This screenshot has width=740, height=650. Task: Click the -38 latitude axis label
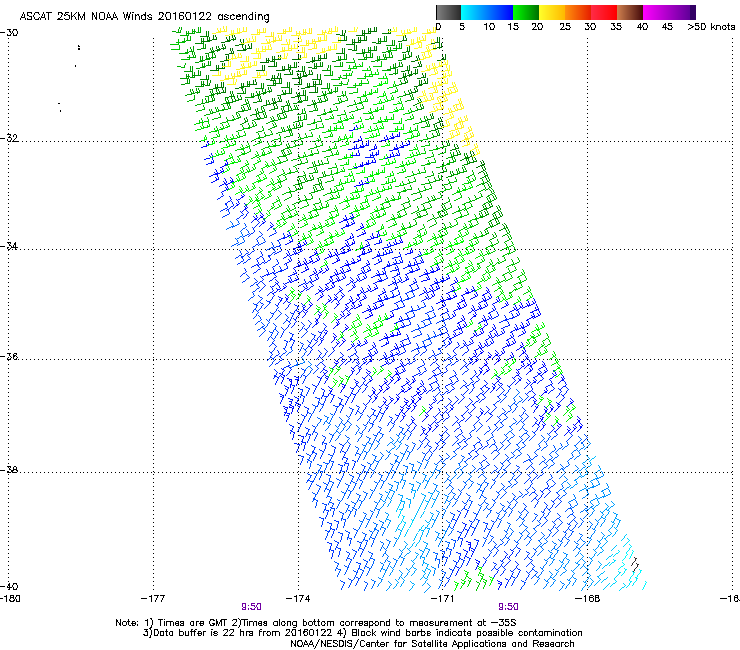coord(9,470)
